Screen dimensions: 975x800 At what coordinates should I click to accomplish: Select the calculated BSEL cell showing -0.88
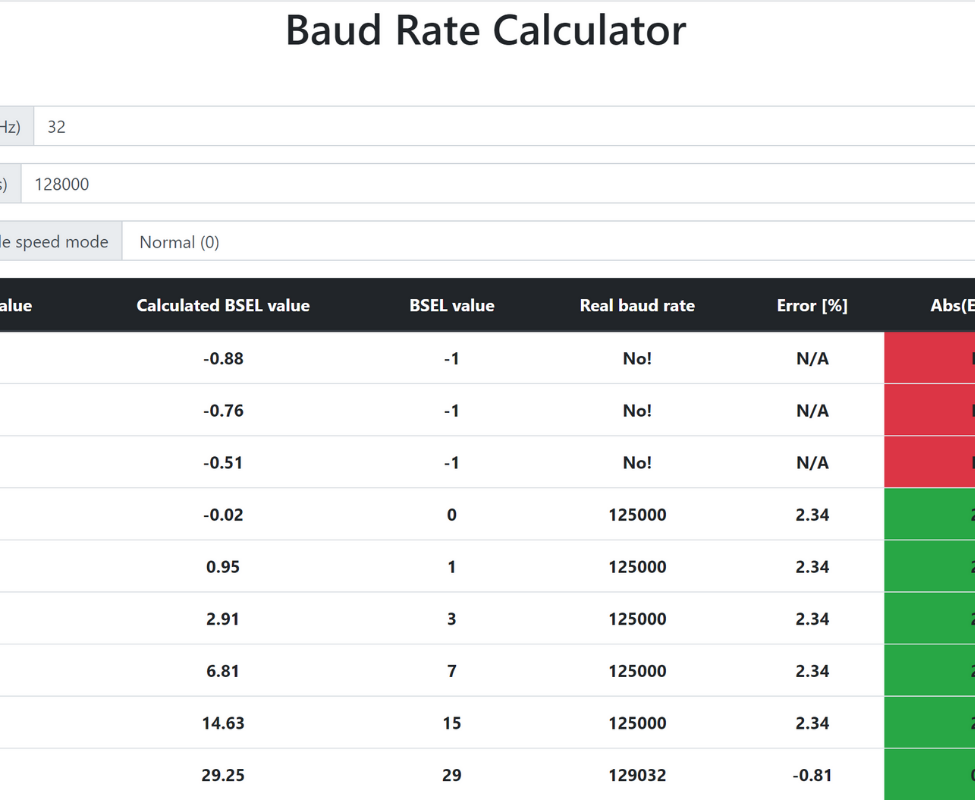[x=223, y=359]
